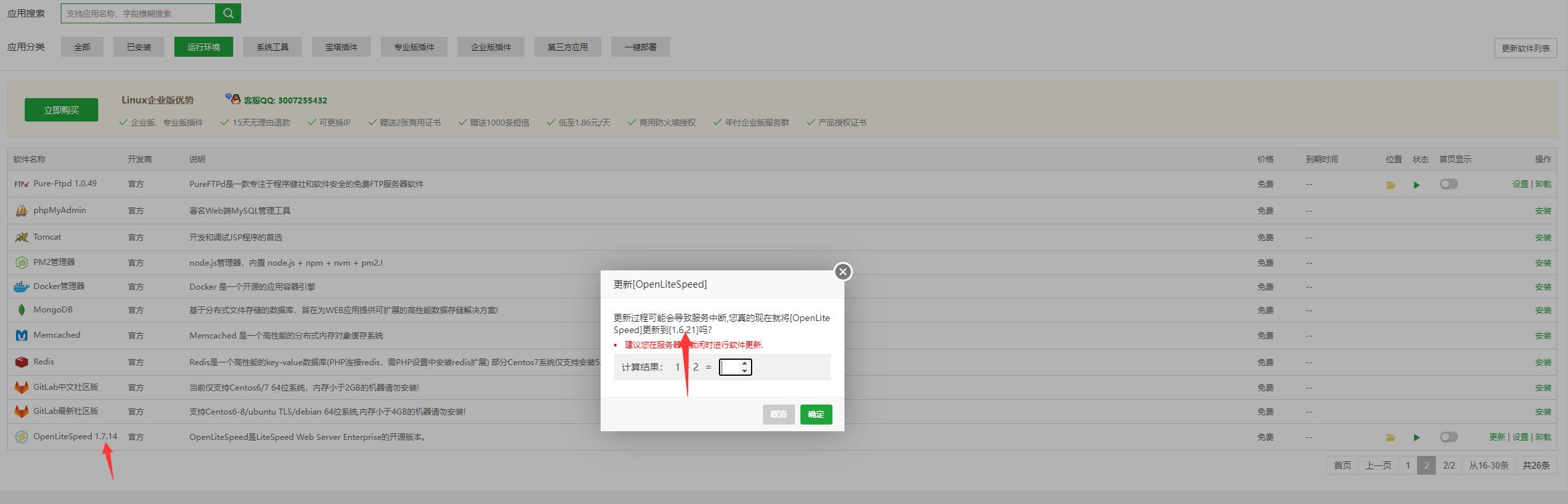Open OpenLiteSpeed 设置 link
This screenshot has height=504, width=1568.
pos(1521,437)
